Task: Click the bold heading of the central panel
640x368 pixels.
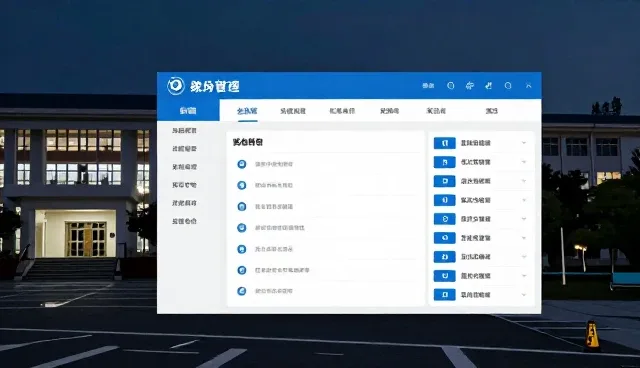Action: [x=248, y=142]
